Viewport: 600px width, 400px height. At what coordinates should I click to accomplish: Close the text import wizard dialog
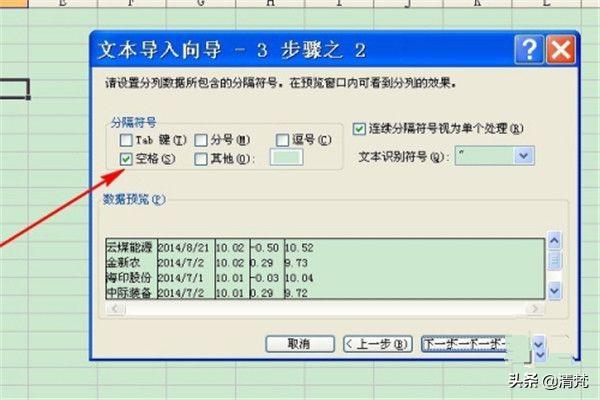pyautogui.click(x=561, y=49)
